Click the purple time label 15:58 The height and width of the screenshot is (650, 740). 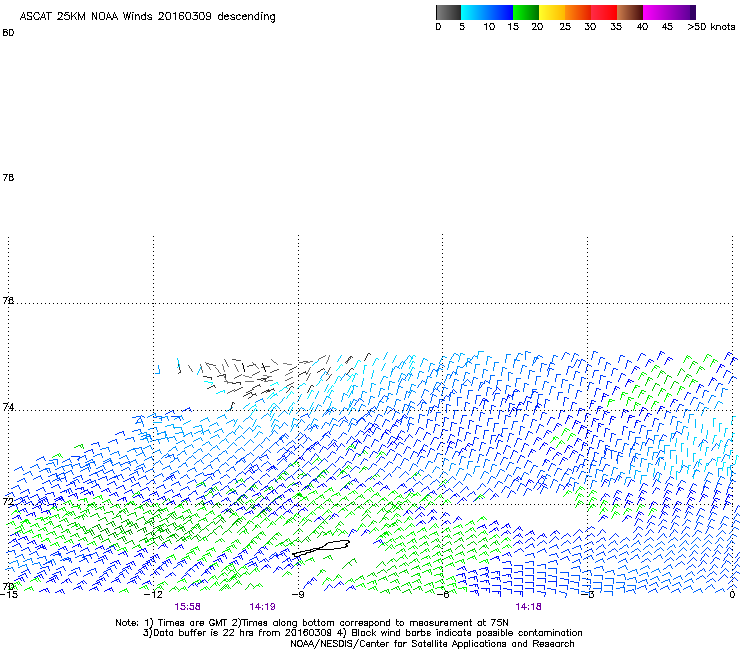[x=187, y=607]
